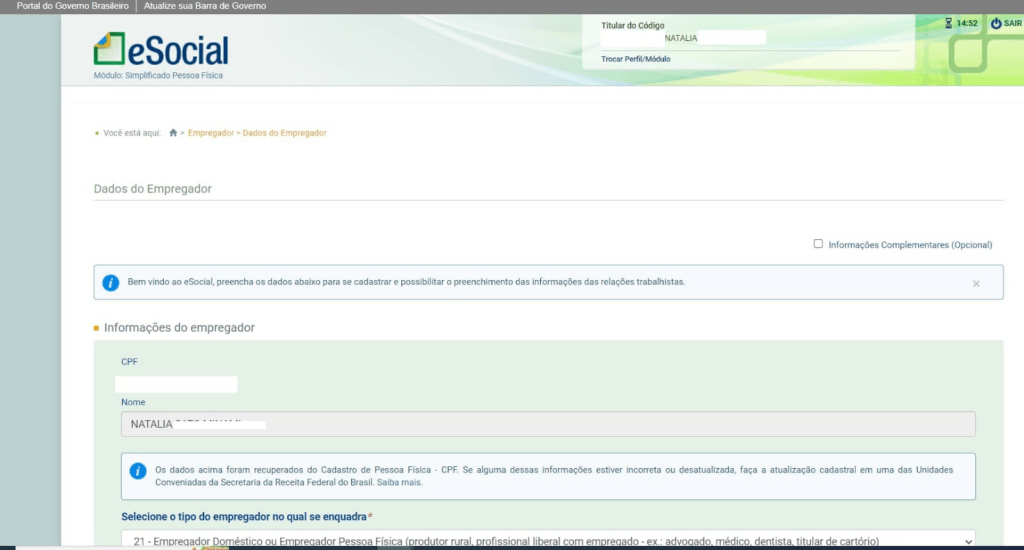Click Trocar Perfil/Módulo link

tap(635, 59)
